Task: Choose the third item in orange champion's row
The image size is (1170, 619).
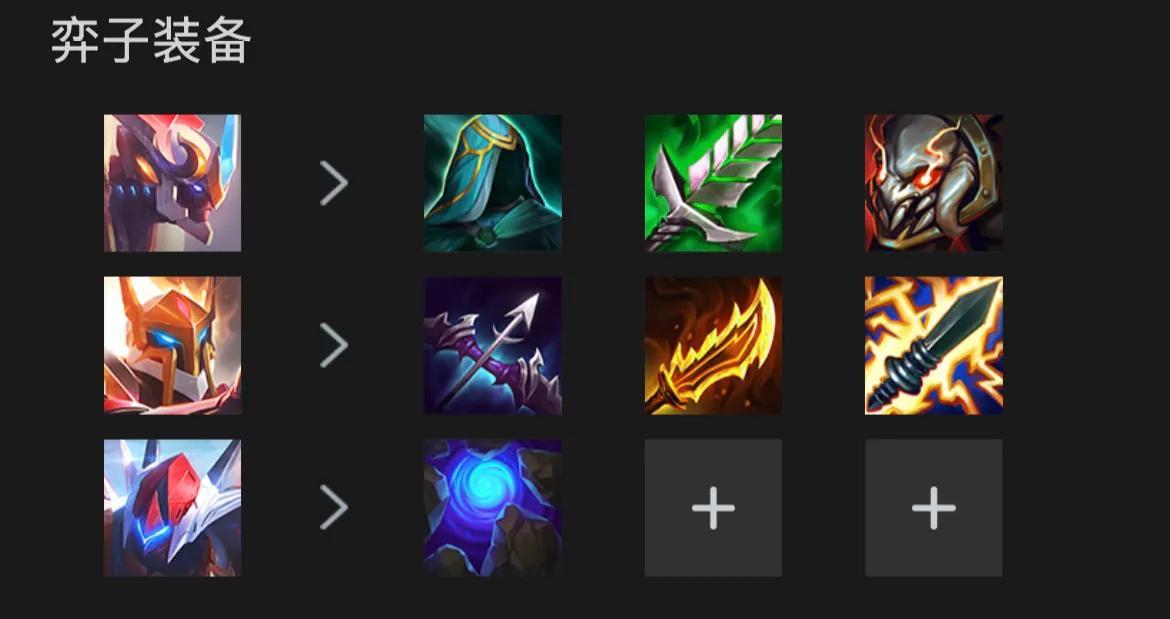Action: (x=933, y=345)
